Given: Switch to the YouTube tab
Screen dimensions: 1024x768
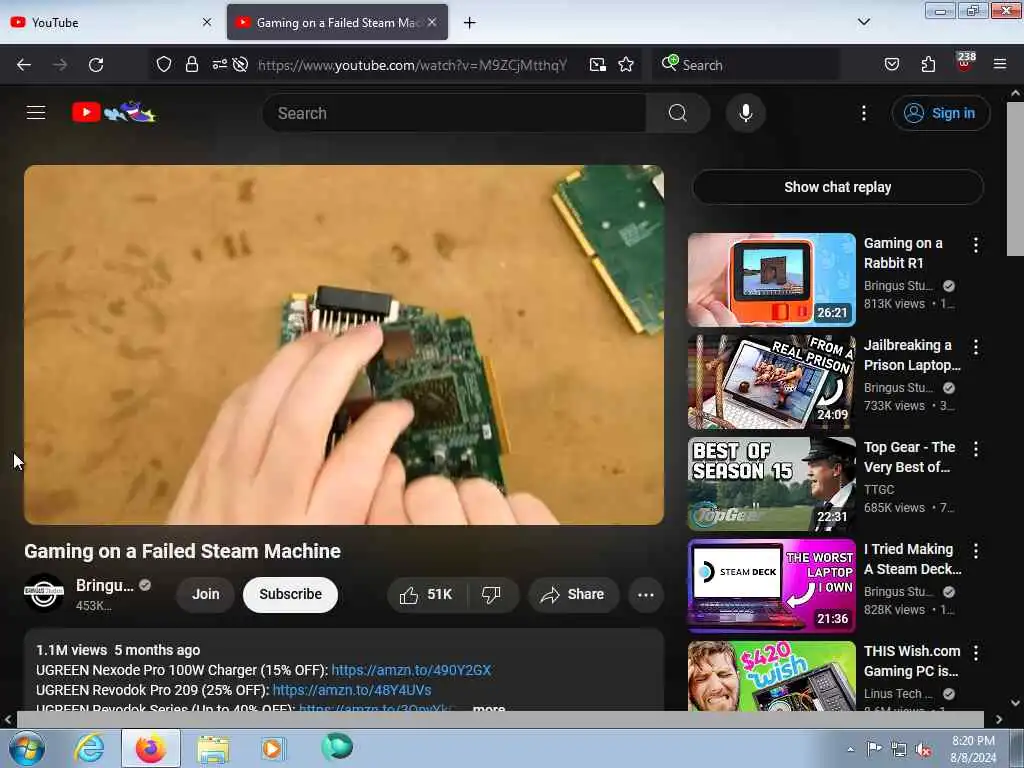Looking at the screenshot, I should 111,22.
